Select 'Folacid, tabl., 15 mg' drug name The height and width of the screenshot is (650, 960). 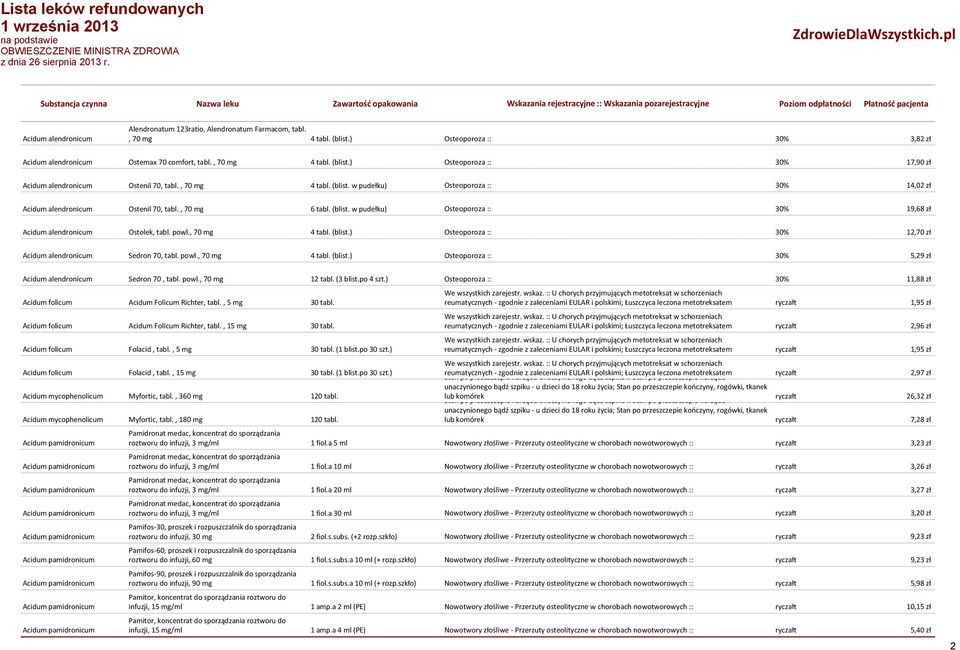click(162, 372)
